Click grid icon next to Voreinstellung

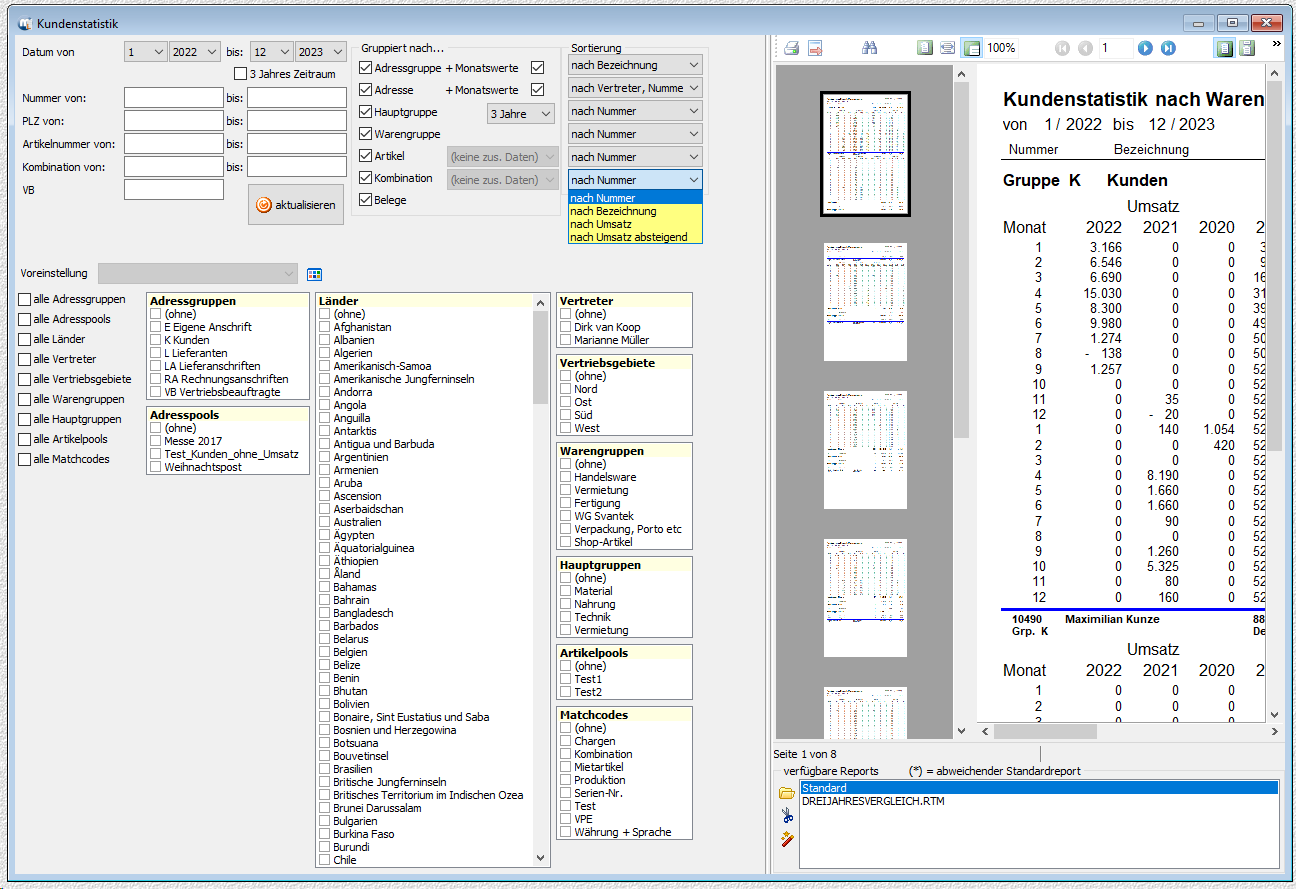point(314,274)
